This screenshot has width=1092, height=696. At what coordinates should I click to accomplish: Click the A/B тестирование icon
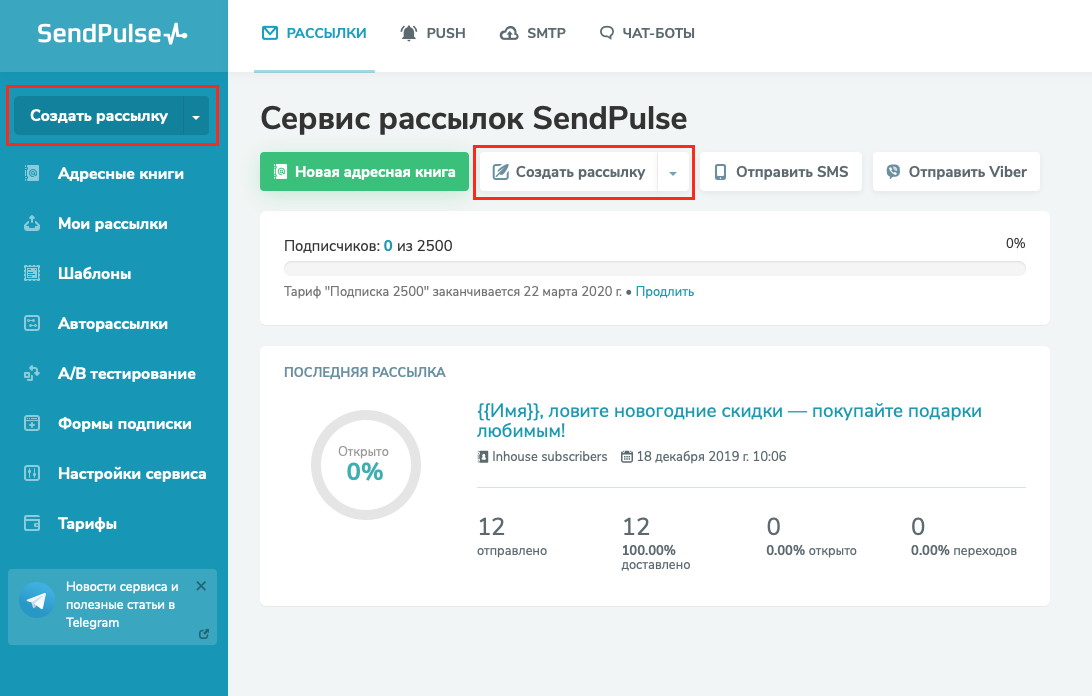tap(32, 373)
